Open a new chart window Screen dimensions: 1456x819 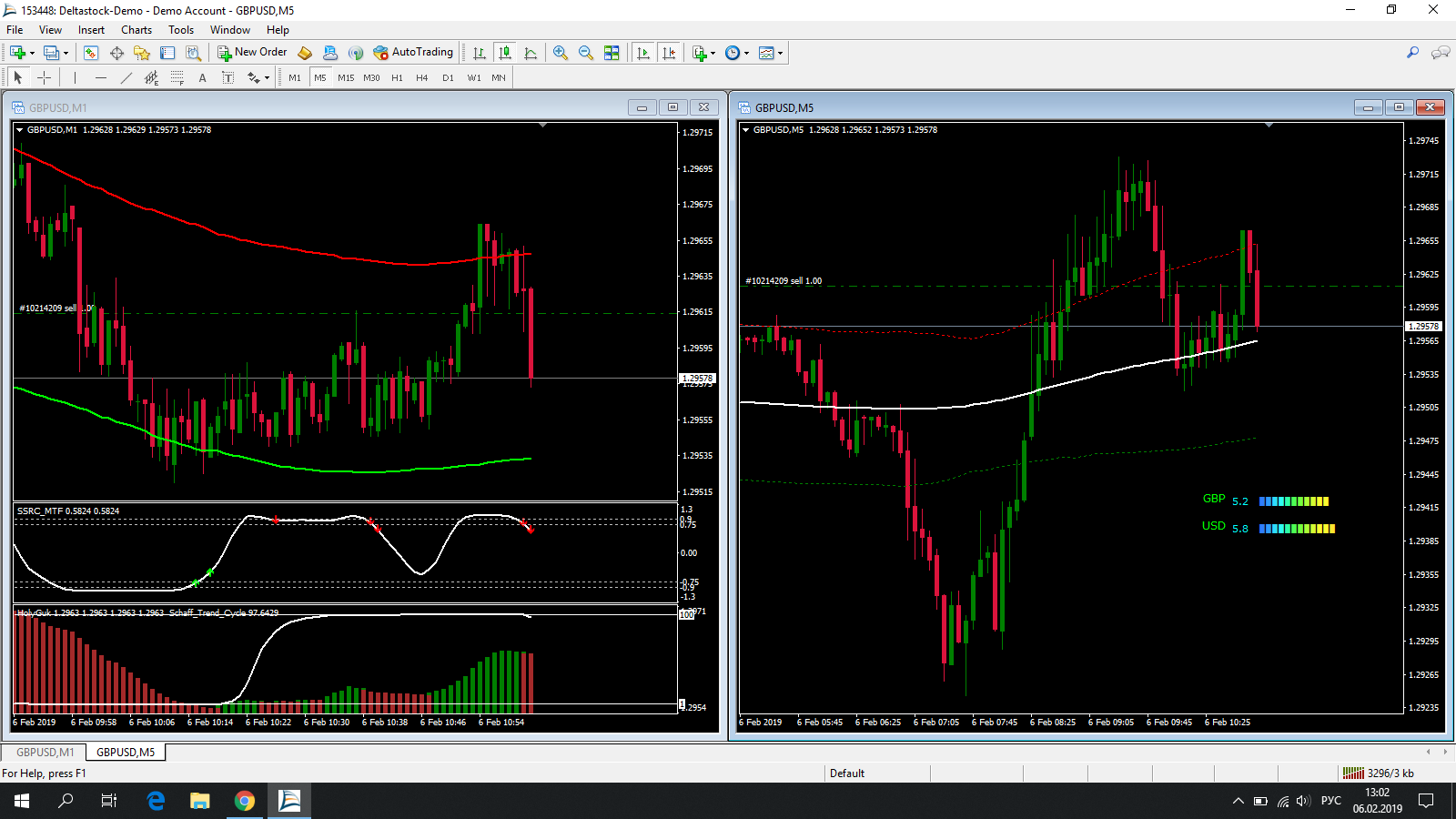(x=17, y=53)
